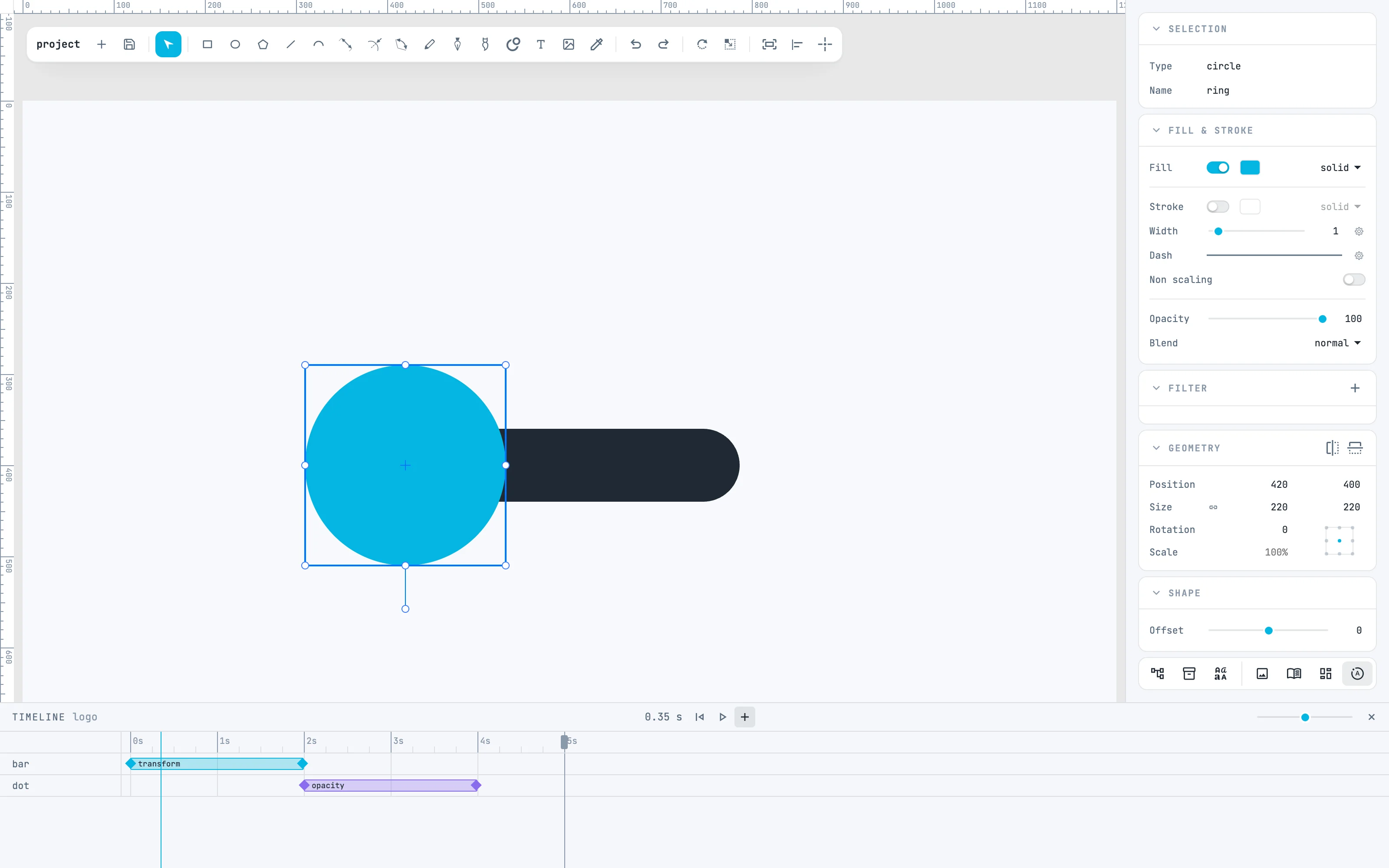
Task: Select the Eyedropper color picker tool
Action: 596,44
